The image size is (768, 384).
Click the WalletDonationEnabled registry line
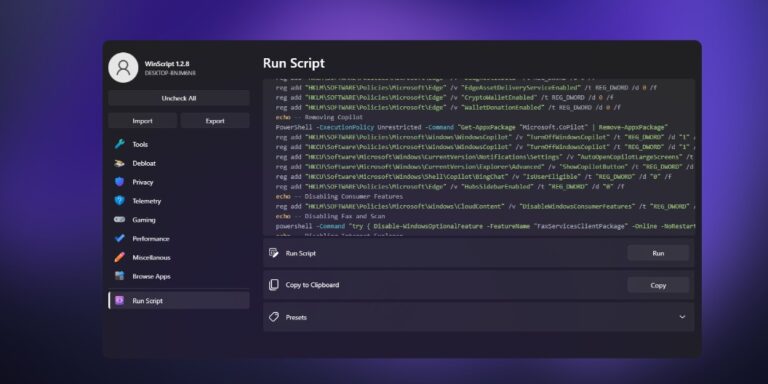[448, 107]
